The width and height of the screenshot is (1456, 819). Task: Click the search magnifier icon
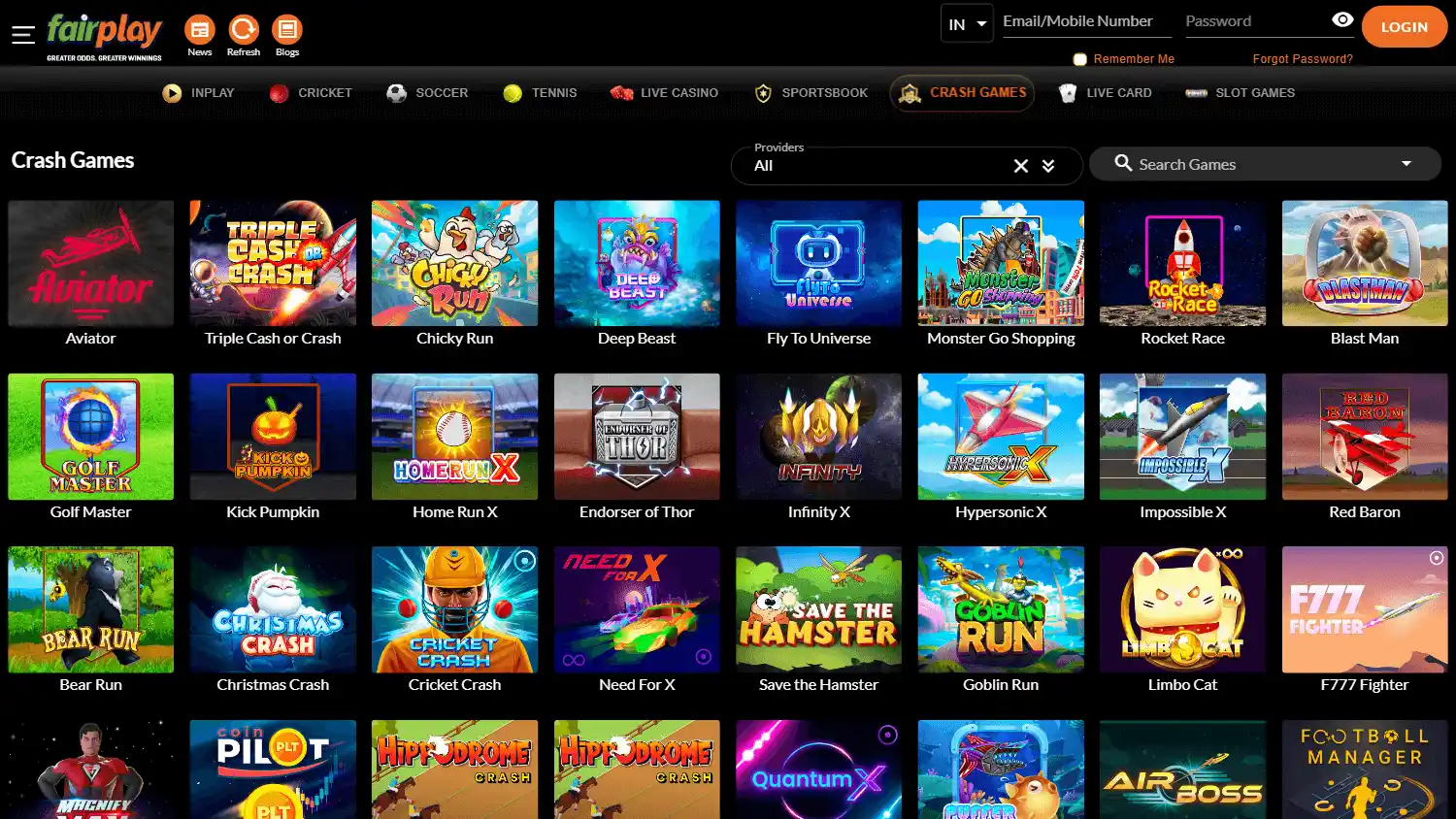click(1123, 163)
